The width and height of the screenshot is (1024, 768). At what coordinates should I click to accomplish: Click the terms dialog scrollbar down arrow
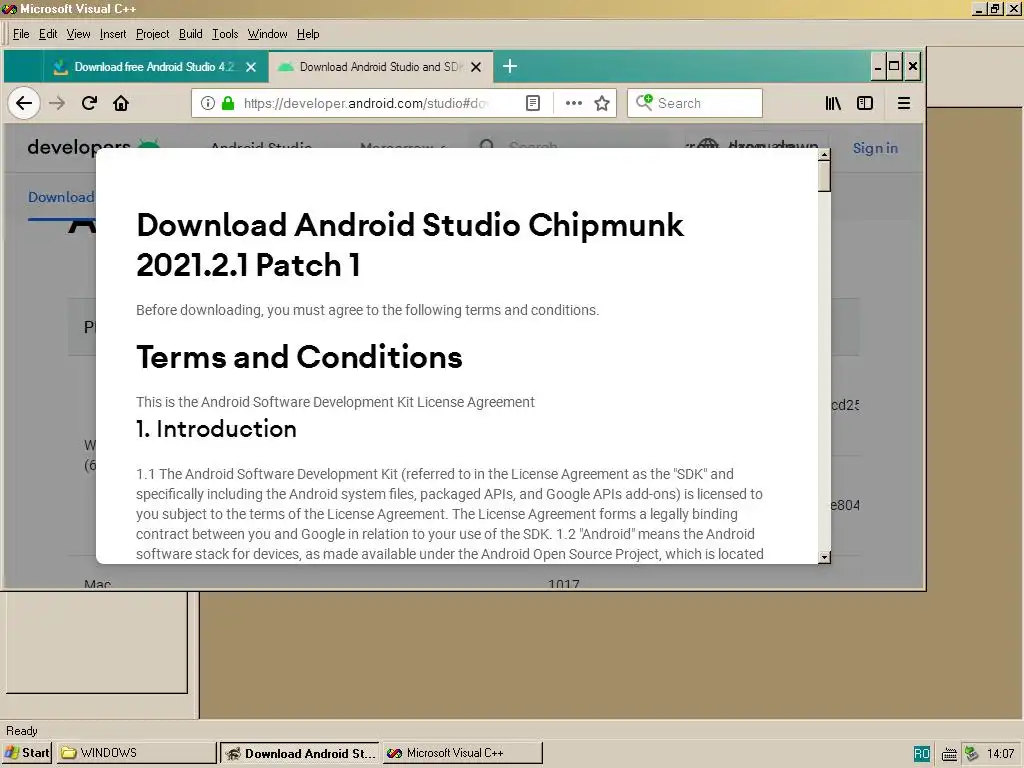coord(824,557)
